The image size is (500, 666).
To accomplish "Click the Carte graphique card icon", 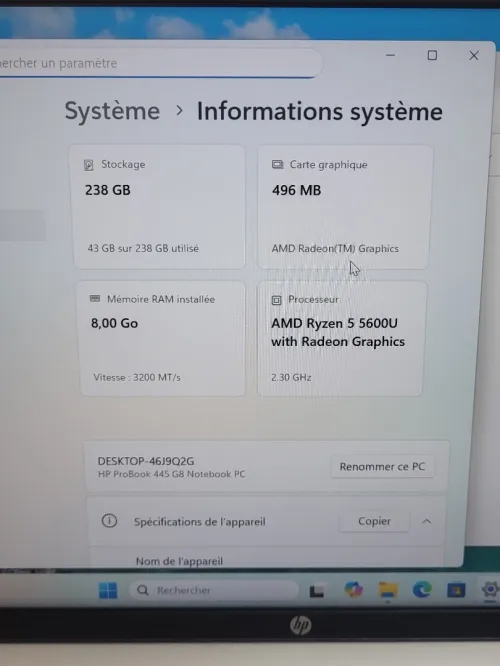I will coord(277,164).
